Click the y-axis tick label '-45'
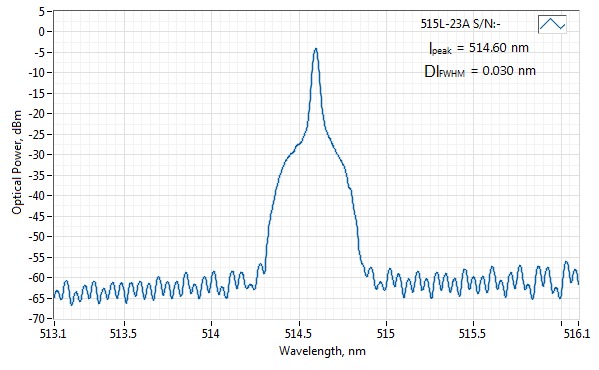The width and height of the screenshot is (599, 370). (x=36, y=216)
